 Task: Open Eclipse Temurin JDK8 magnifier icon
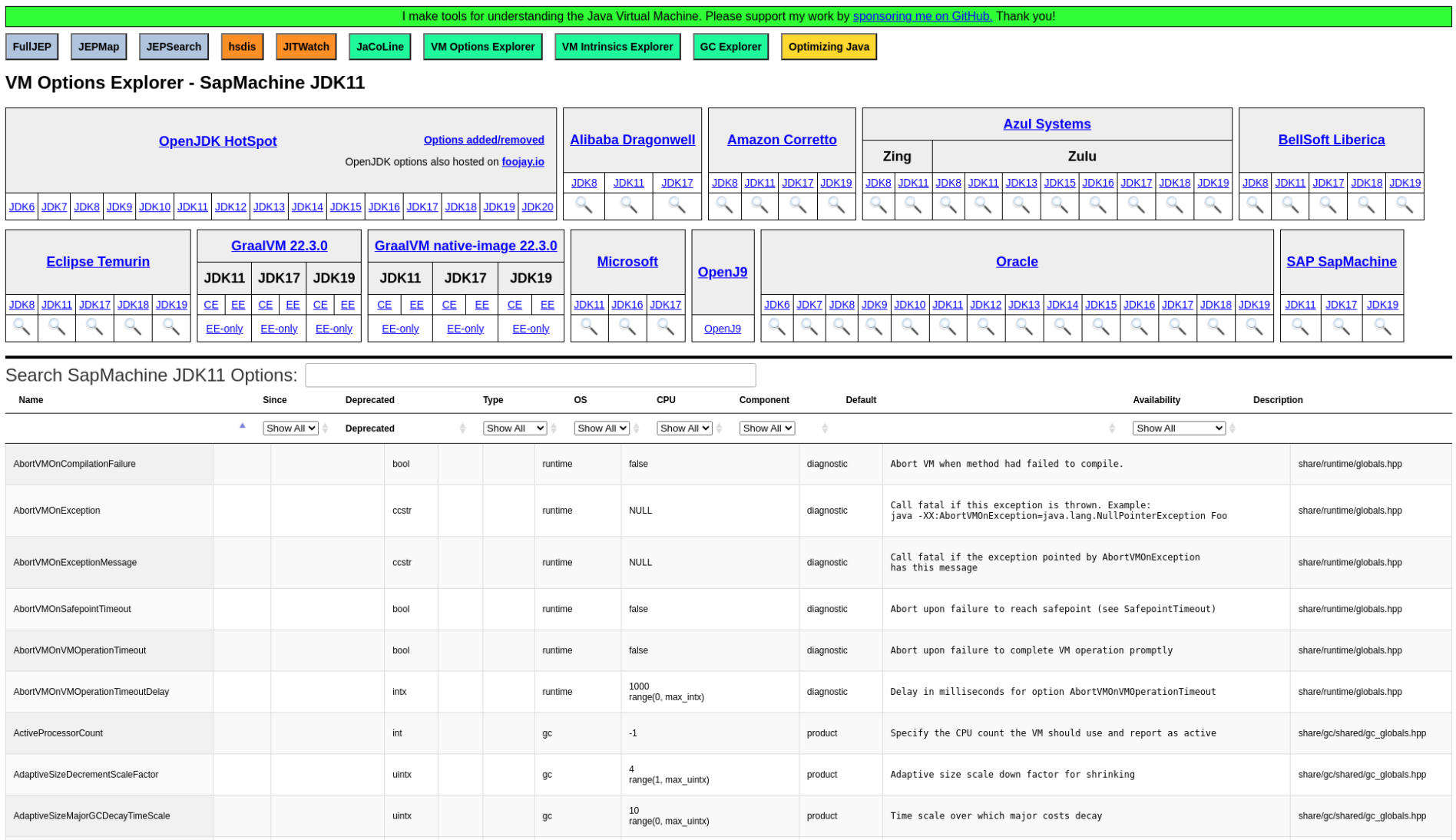click(22, 327)
